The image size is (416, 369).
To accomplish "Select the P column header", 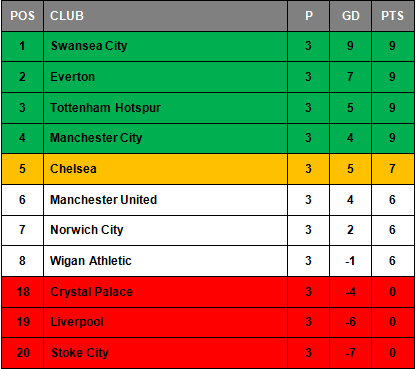I will pyautogui.click(x=309, y=16).
